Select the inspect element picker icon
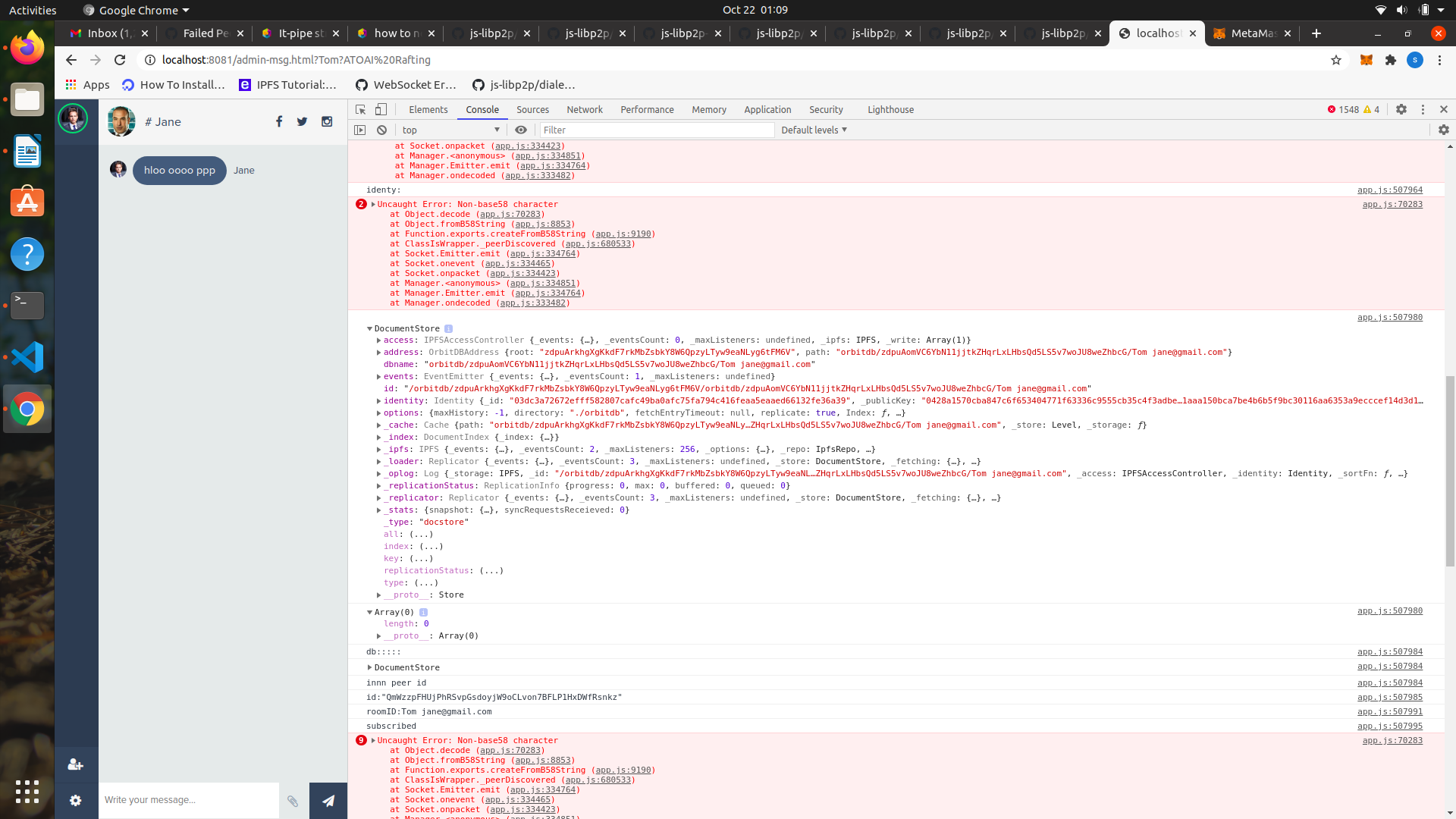This screenshot has width=1456, height=819. point(361,109)
